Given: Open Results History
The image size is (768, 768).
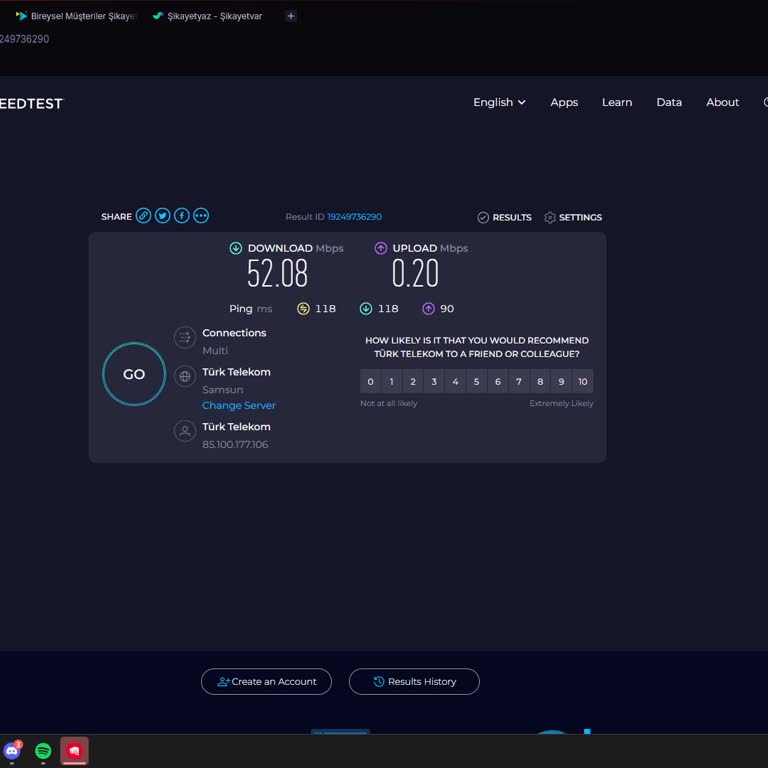Looking at the screenshot, I should pos(414,681).
